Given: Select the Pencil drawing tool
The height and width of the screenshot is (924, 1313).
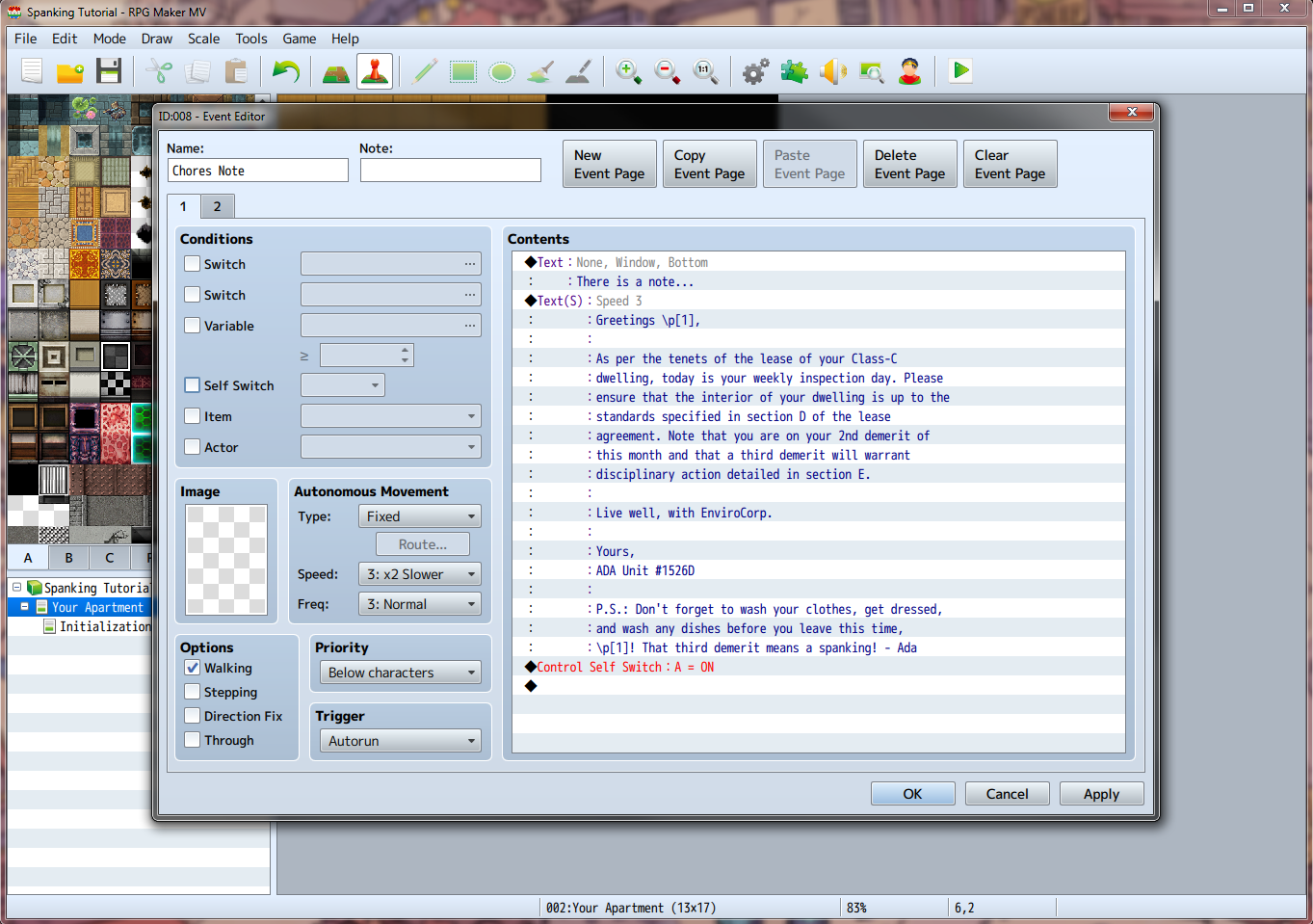Looking at the screenshot, I should (x=425, y=71).
